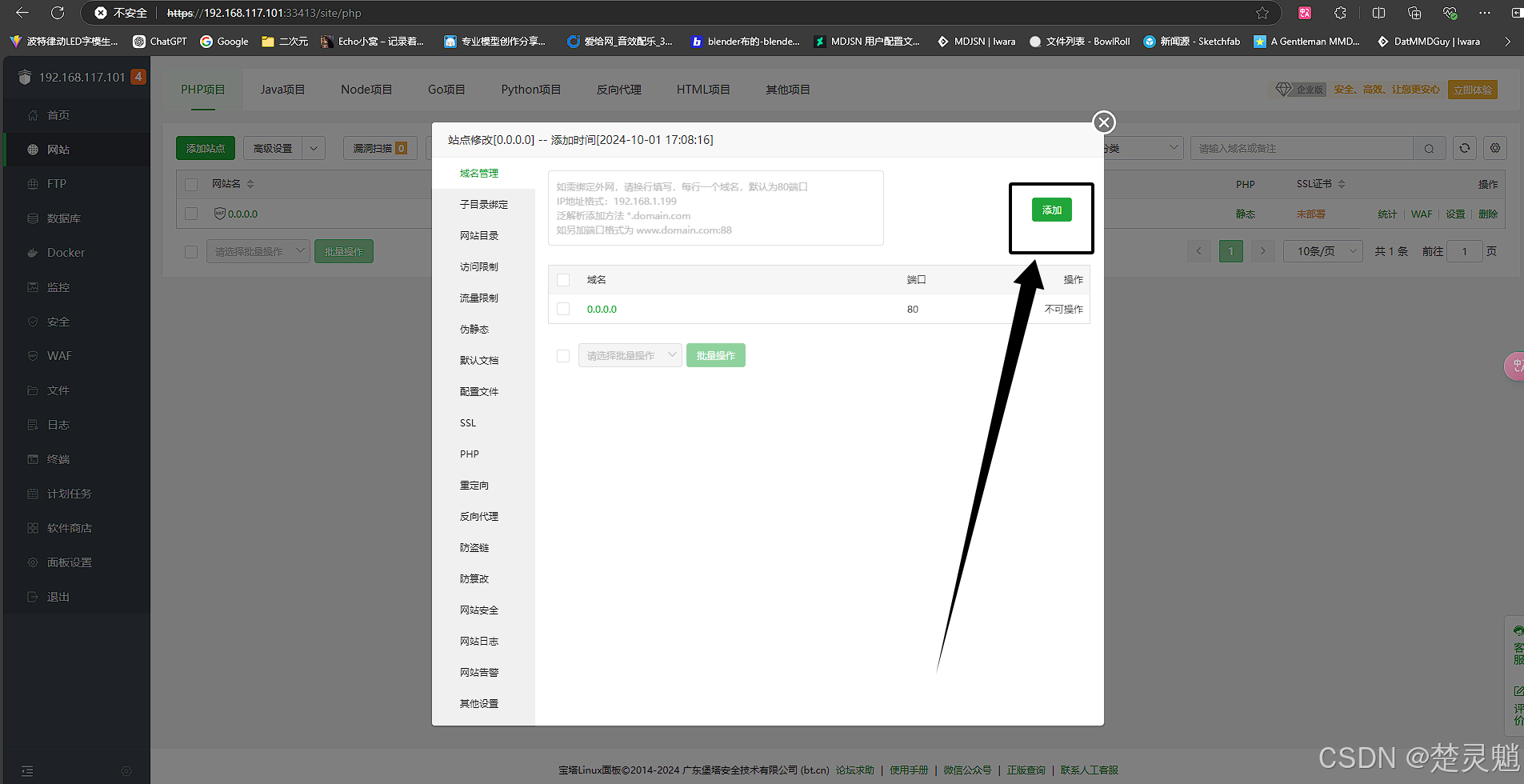
Task: Check the 0.0.0.0 site row checkbox
Action: (x=191, y=214)
